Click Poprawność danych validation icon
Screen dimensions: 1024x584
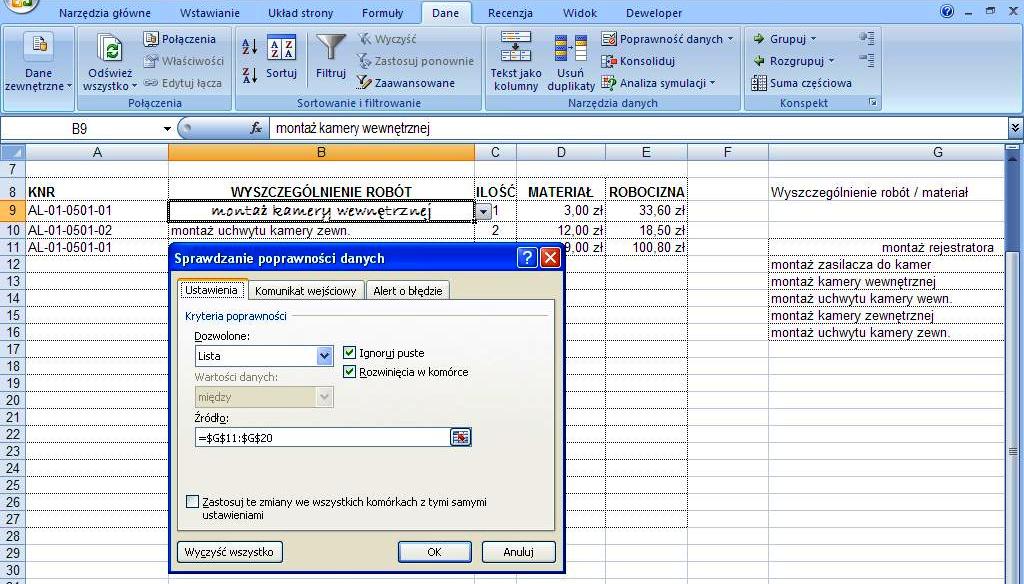click(x=609, y=39)
